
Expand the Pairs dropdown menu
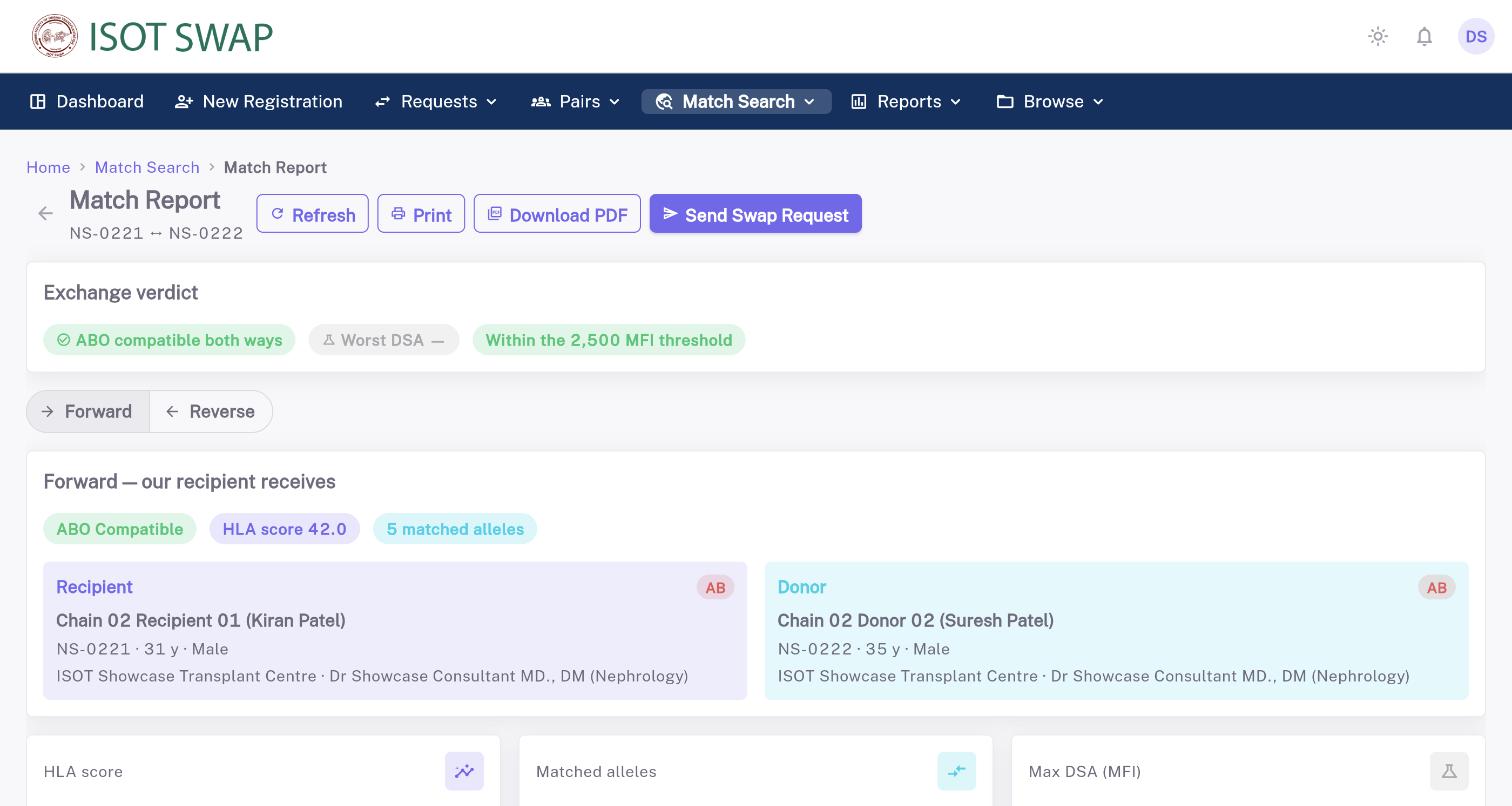click(x=576, y=102)
